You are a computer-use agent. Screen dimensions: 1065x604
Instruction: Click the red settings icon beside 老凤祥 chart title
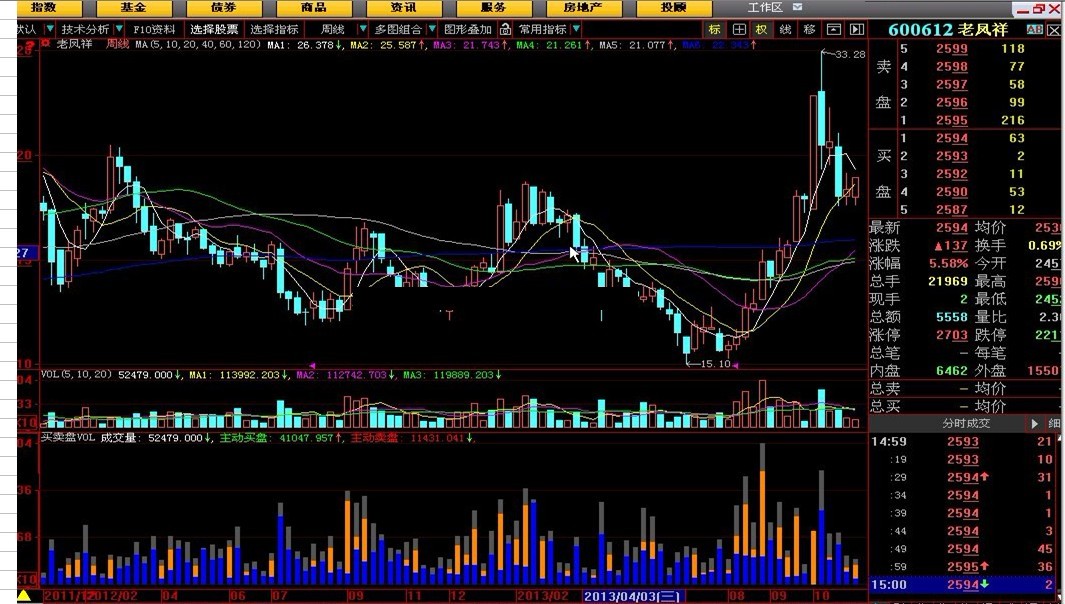click(46, 43)
